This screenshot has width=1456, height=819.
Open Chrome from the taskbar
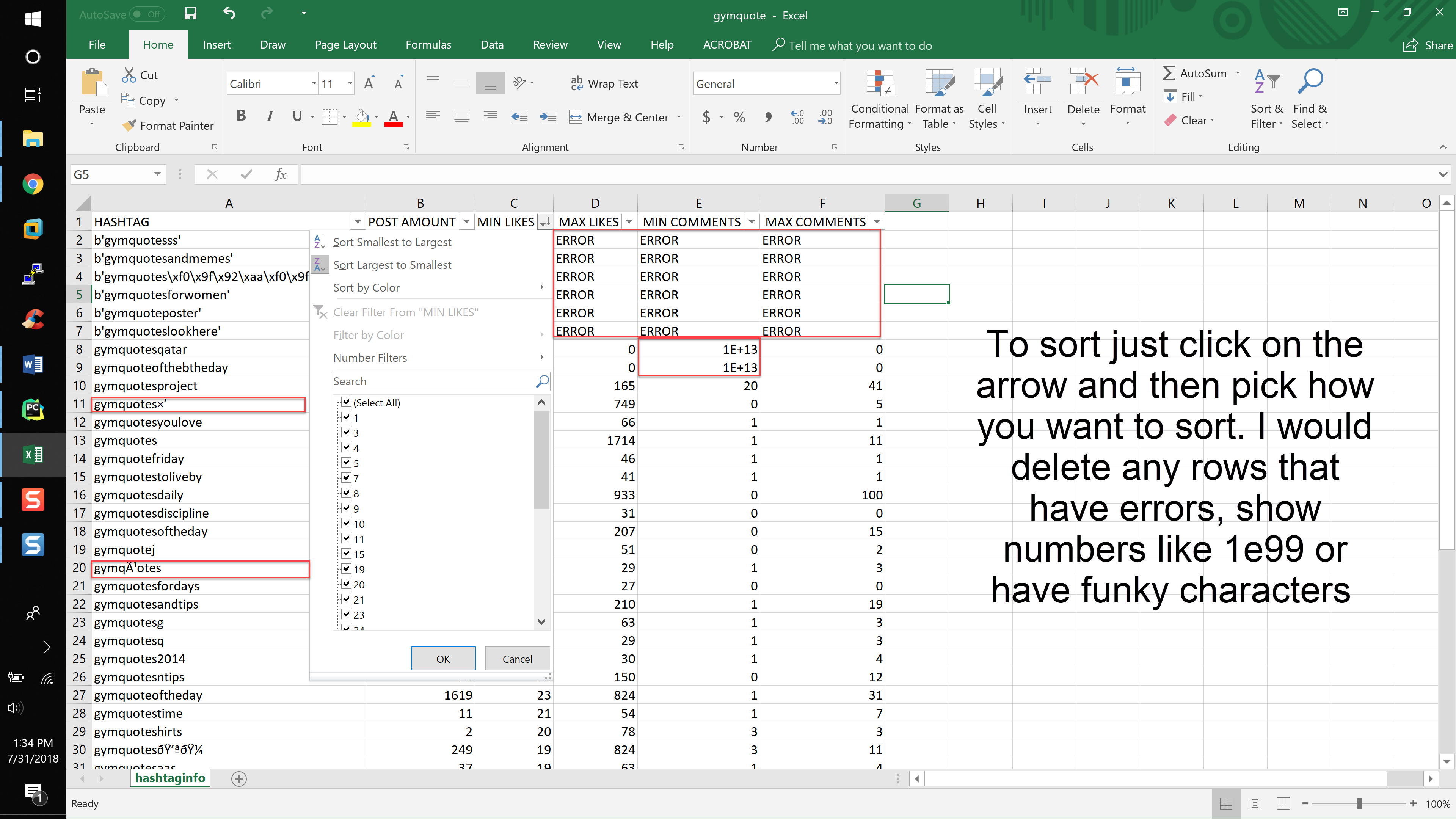pyautogui.click(x=33, y=184)
